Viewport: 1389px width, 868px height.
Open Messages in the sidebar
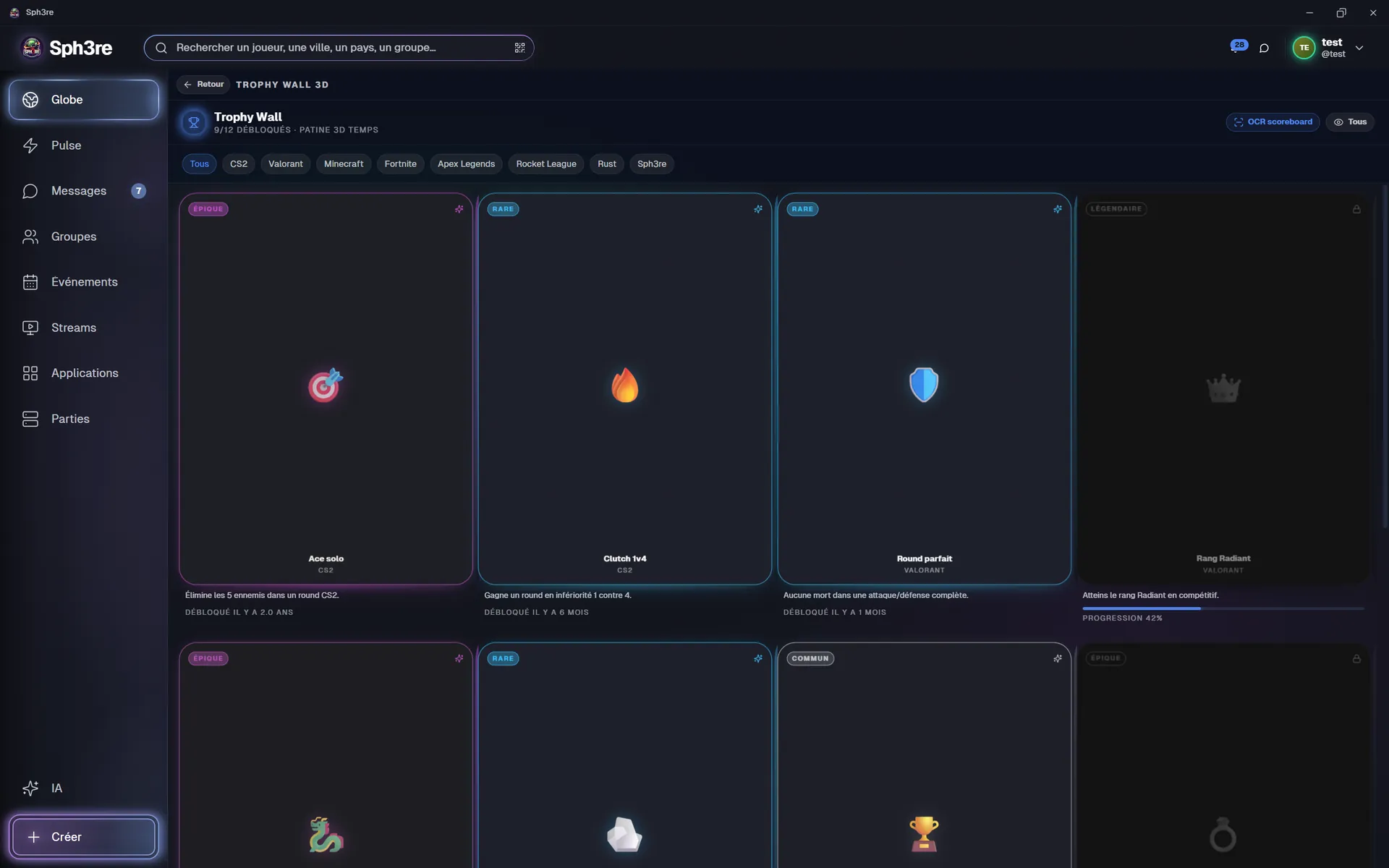(84, 191)
